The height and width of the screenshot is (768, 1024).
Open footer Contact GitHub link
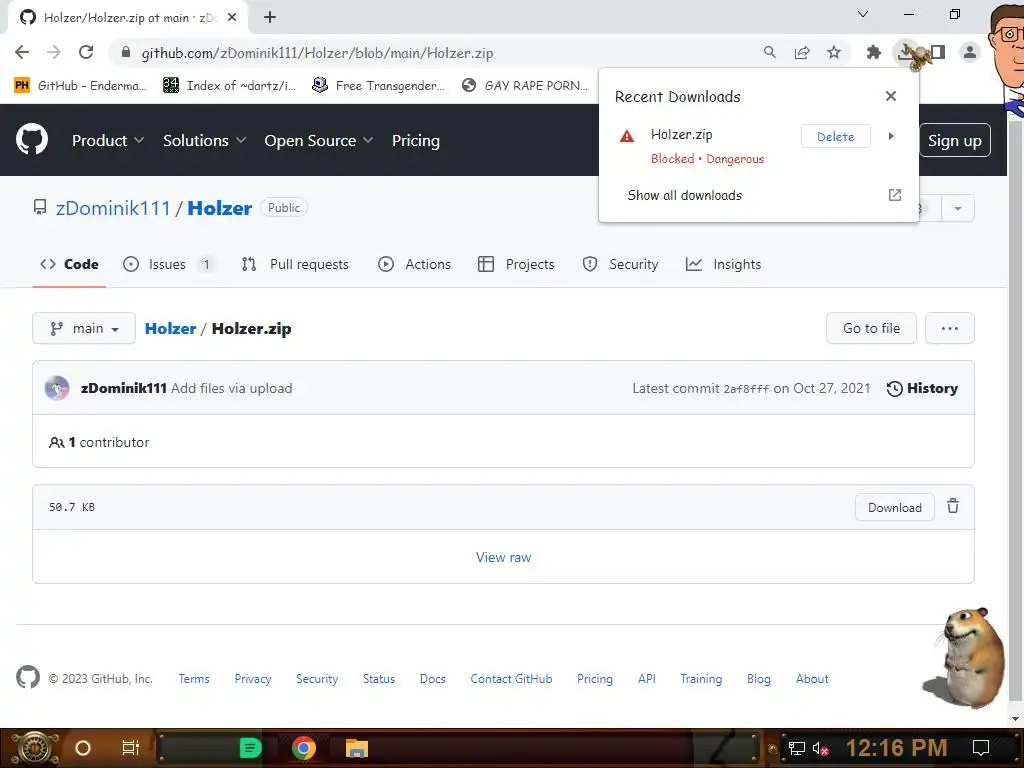pos(511,679)
